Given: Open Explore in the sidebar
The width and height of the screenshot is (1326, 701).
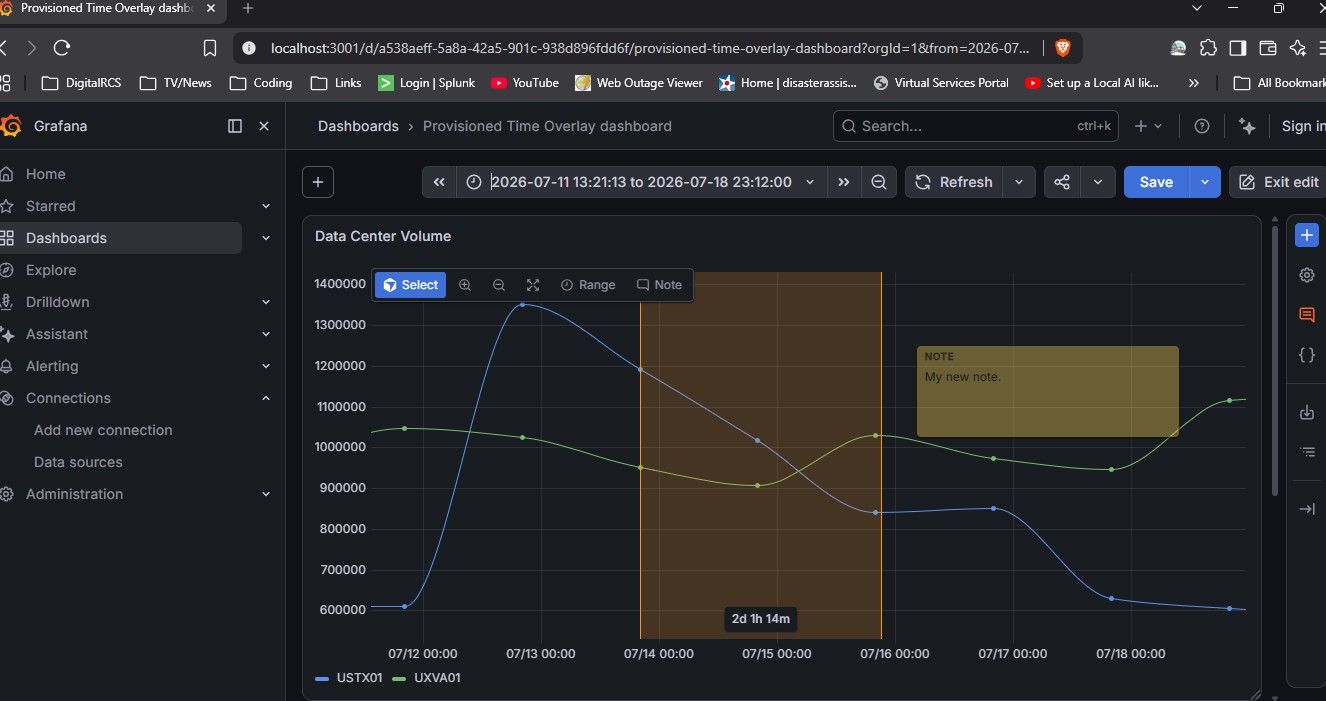Looking at the screenshot, I should coord(51,270).
